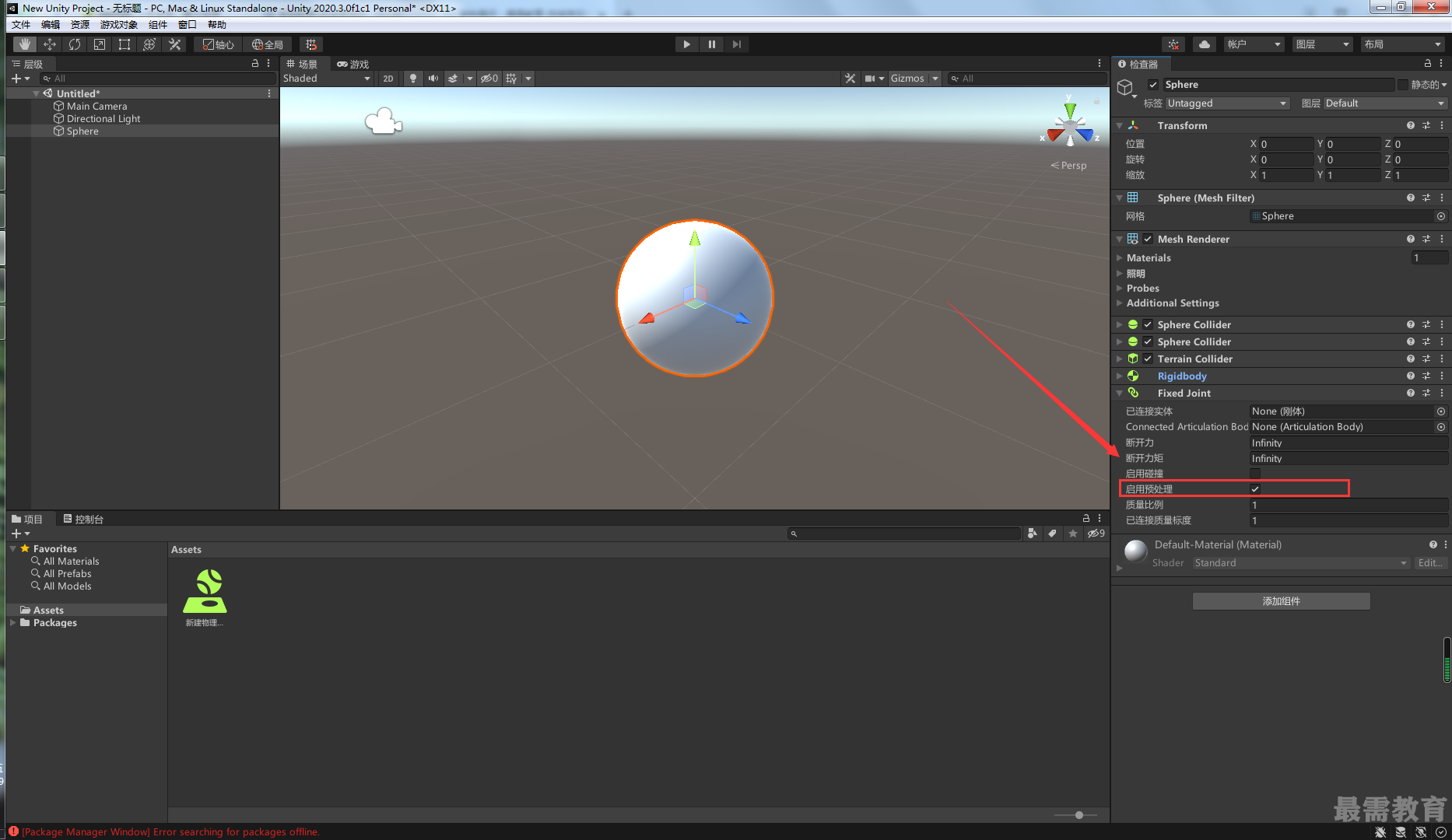The width and height of the screenshot is (1452, 840).
Task: Open Fixed Joint preset settings icon
Action: [x=1426, y=393]
